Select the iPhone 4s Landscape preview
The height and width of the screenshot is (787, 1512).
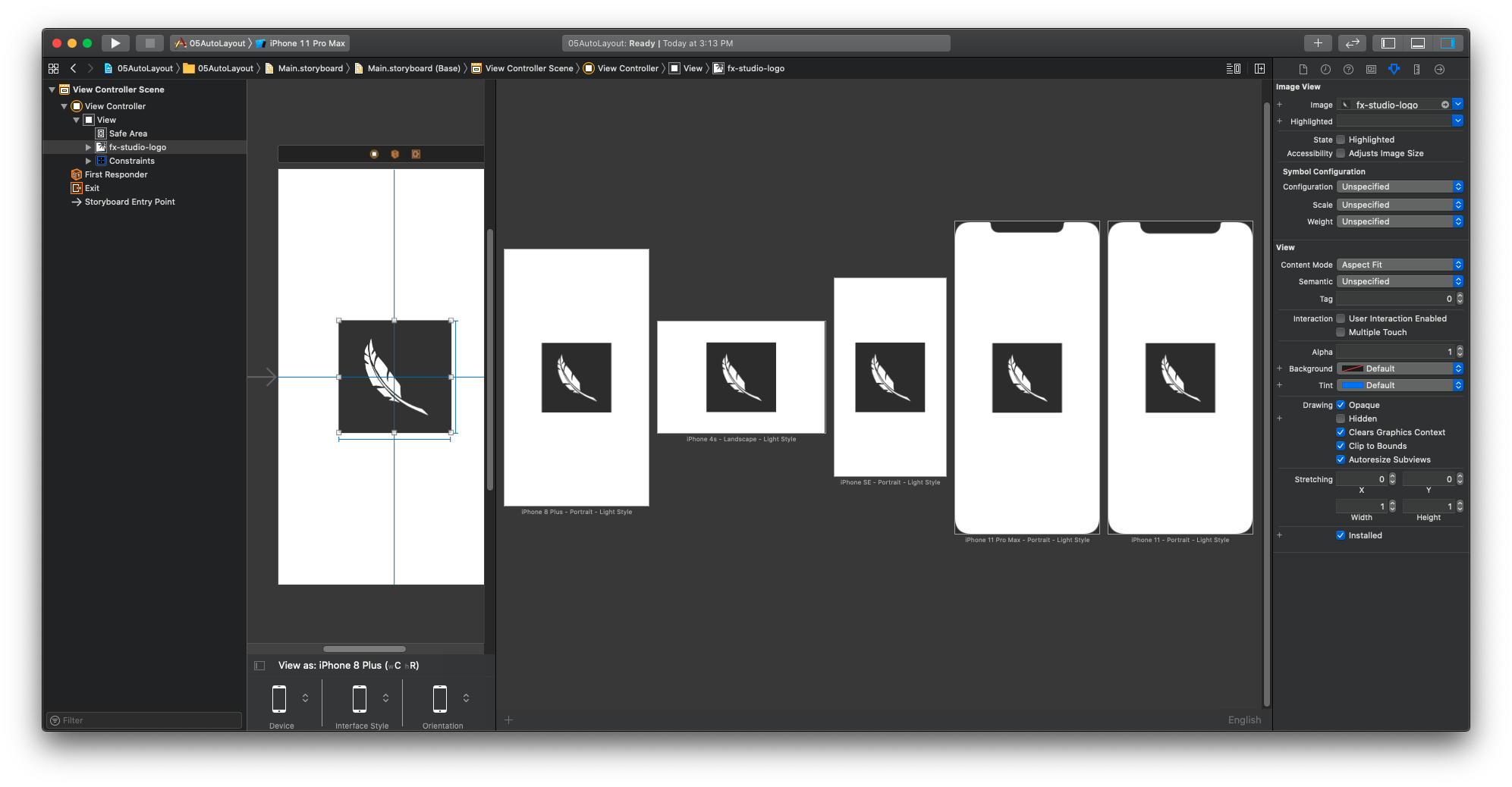click(x=741, y=378)
